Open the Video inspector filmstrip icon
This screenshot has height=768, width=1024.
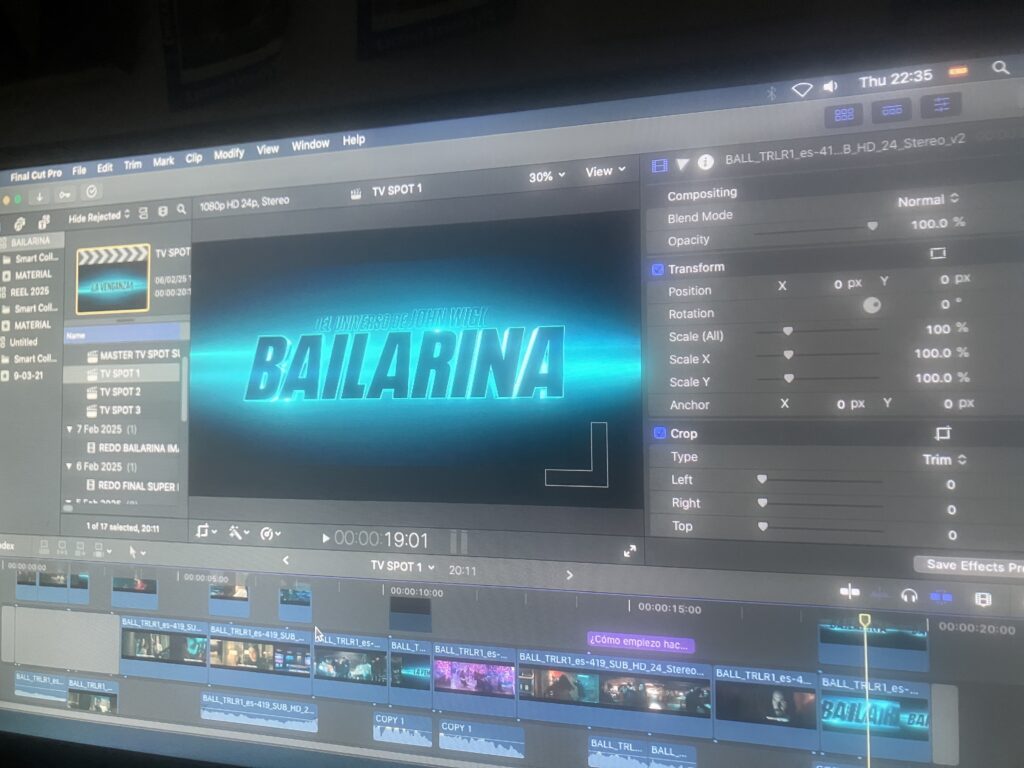[x=659, y=166]
